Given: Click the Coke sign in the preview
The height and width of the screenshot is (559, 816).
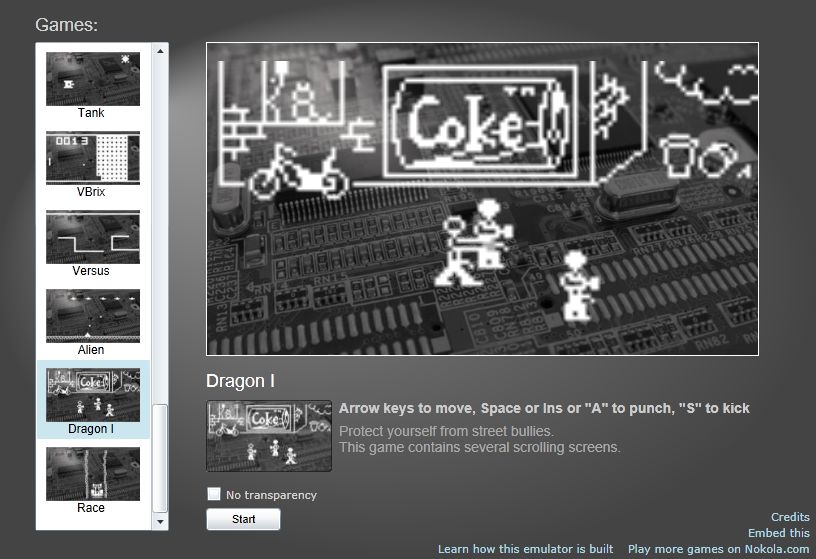Looking at the screenshot, I should point(481,123).
